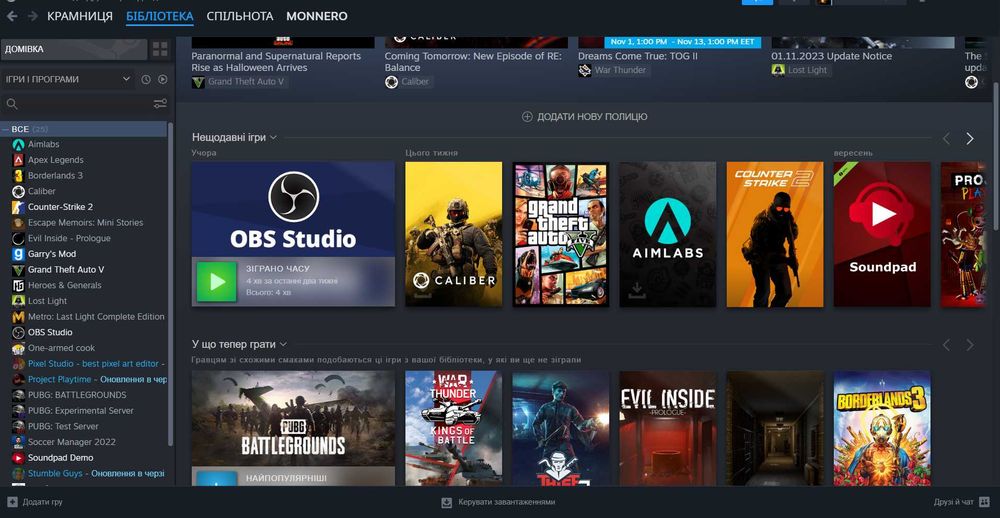
Task: Click Borderlands 3 list icon
Action: [x=18, y=175]
